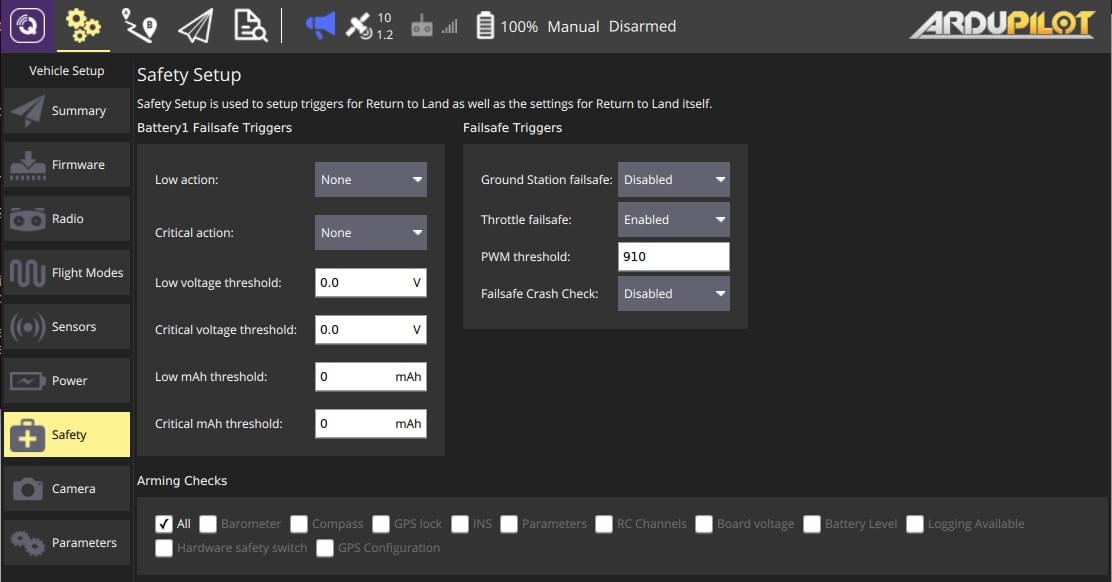Open the Throttle failsafe dropdown
This screenshot has height=582, width=1112.
673,220
